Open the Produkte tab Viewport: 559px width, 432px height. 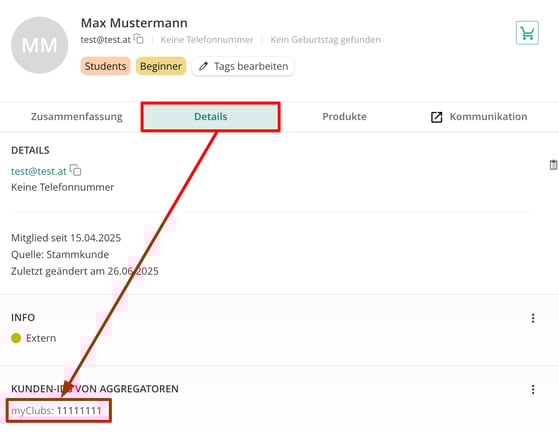click(344, 117)
